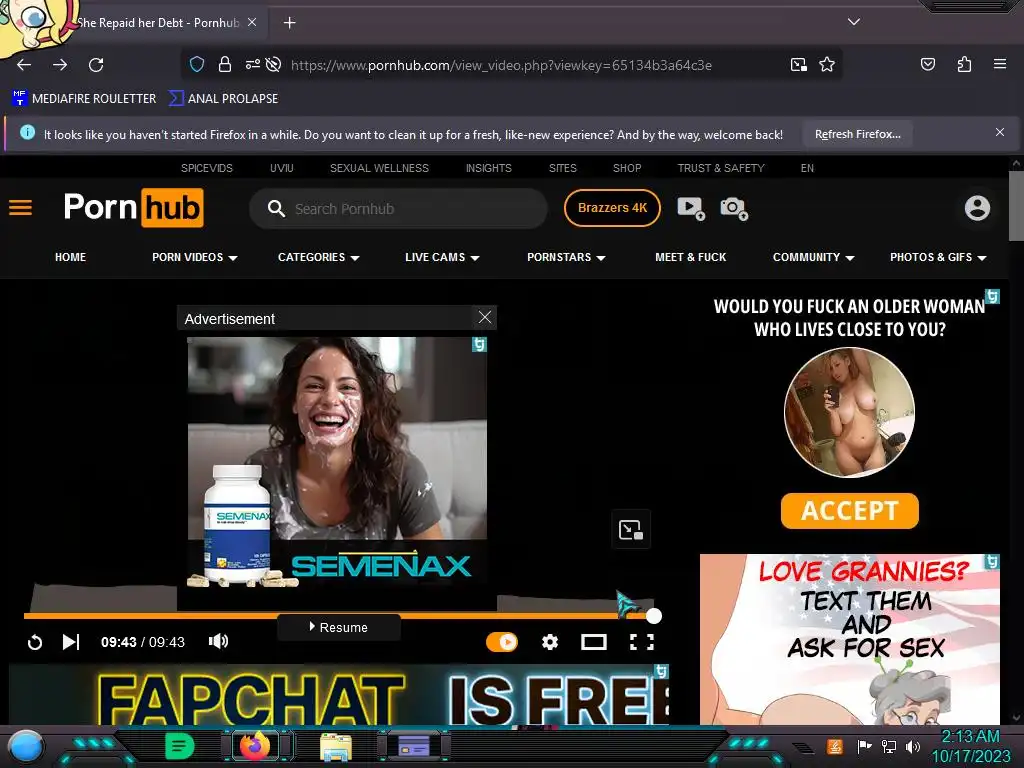Open the Firefox application menu
This screenshot has height=768, width=1024.
999,64
